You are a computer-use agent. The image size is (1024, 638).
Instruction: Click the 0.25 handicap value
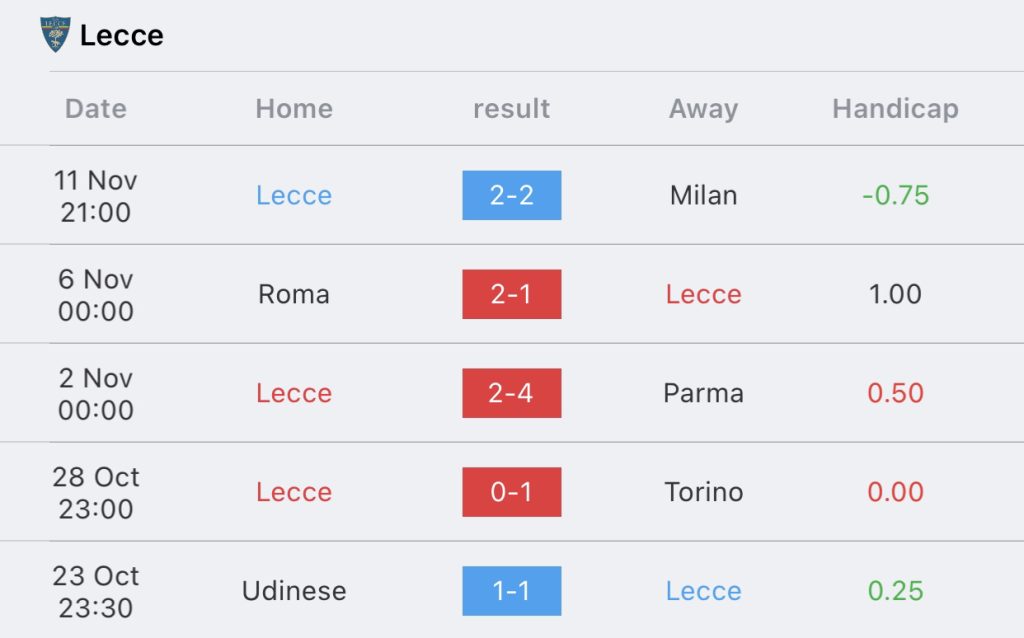[x=895, y=591]
